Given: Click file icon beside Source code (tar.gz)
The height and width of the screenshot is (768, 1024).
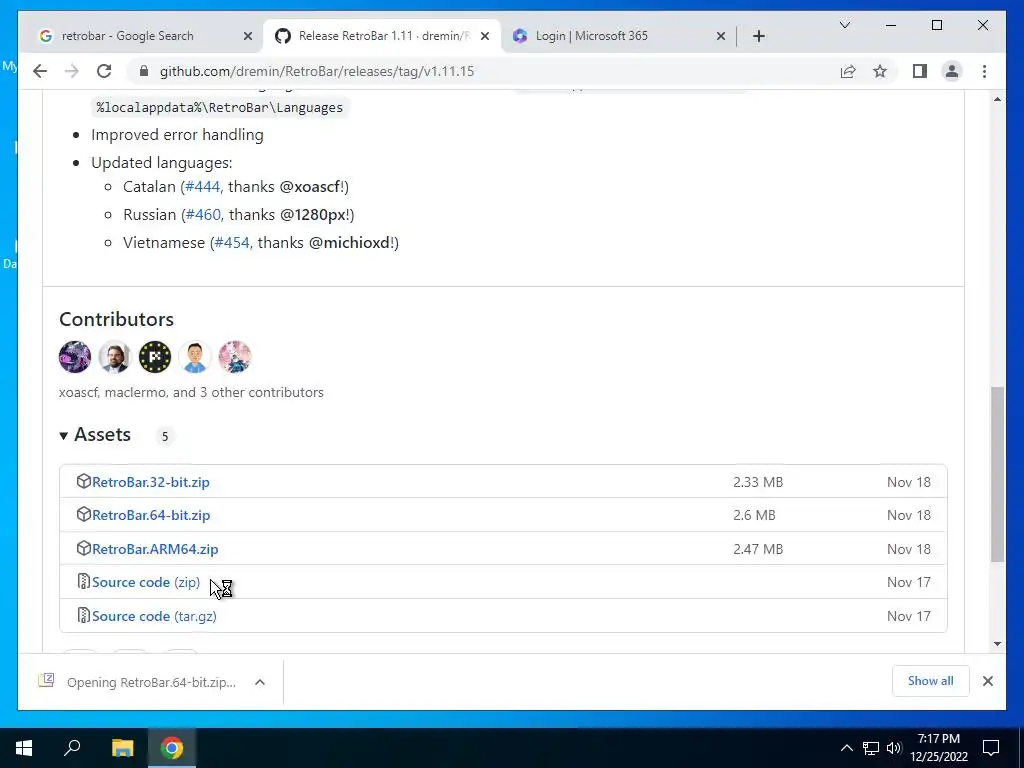Looking at the screenshot, I should point(83,615).
